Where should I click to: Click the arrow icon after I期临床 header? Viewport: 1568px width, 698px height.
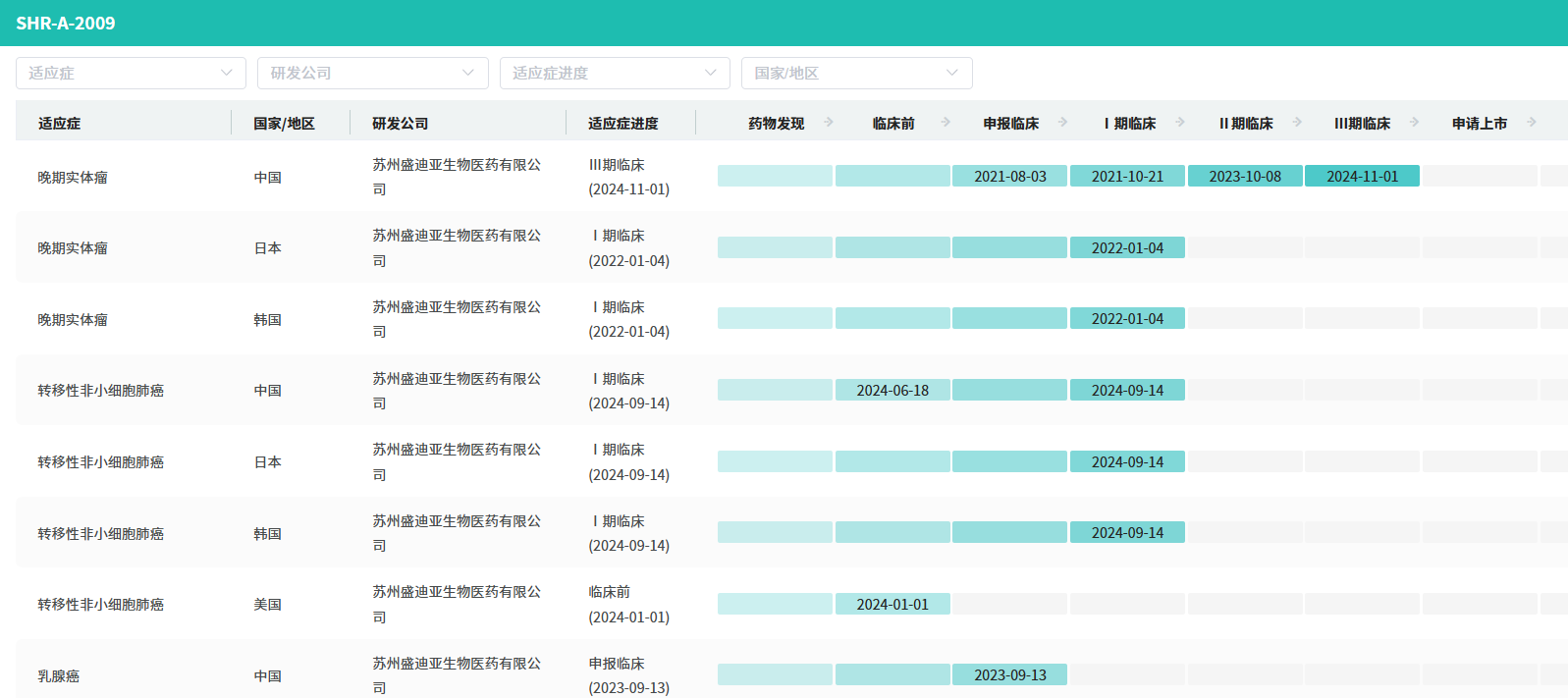1180,123
